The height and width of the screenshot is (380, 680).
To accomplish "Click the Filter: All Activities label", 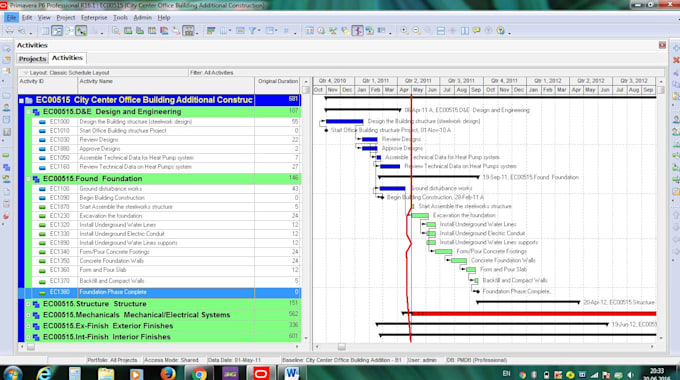I will click(212, 72).
